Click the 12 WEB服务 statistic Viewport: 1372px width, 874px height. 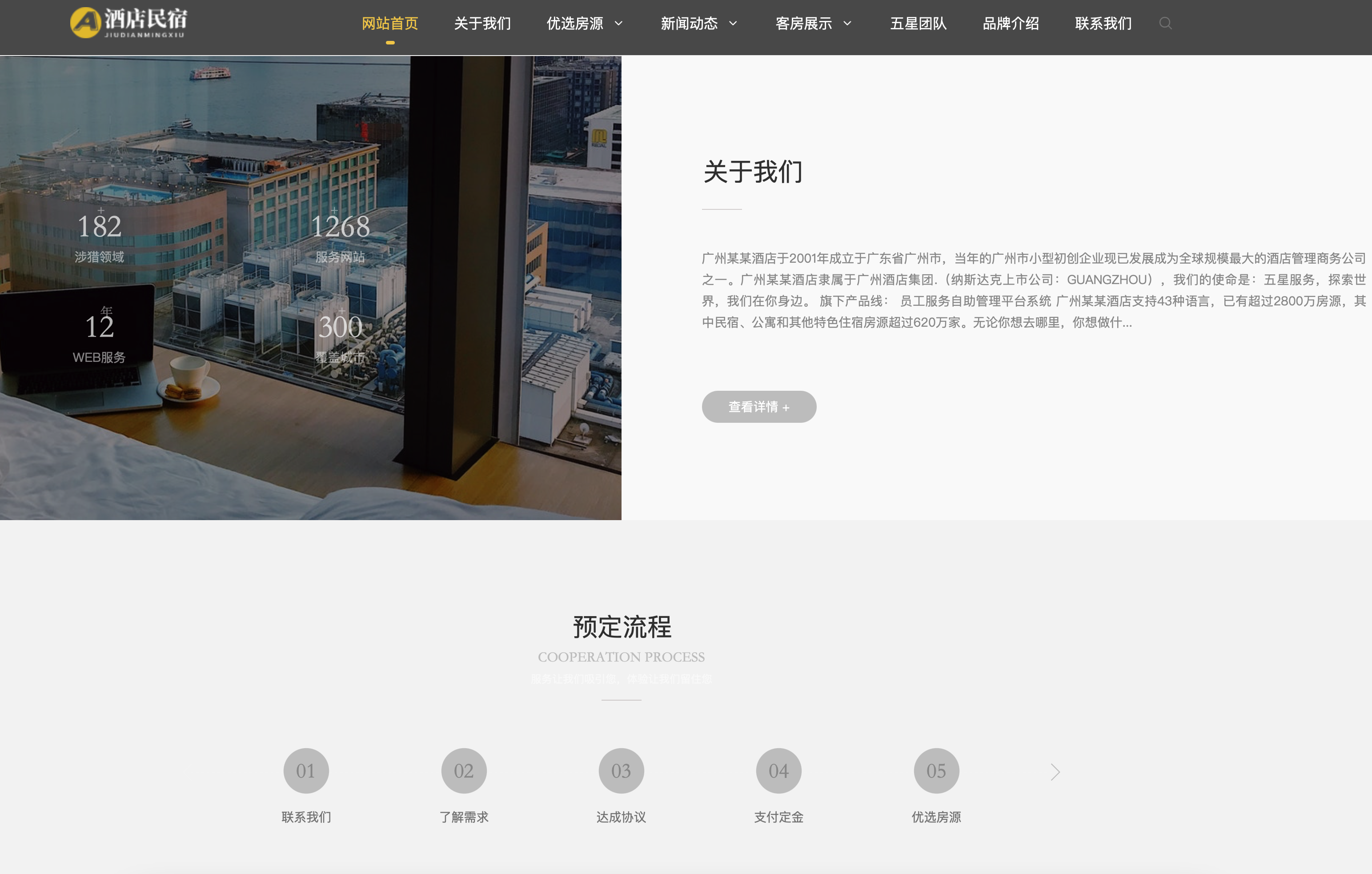click(99, 336)
